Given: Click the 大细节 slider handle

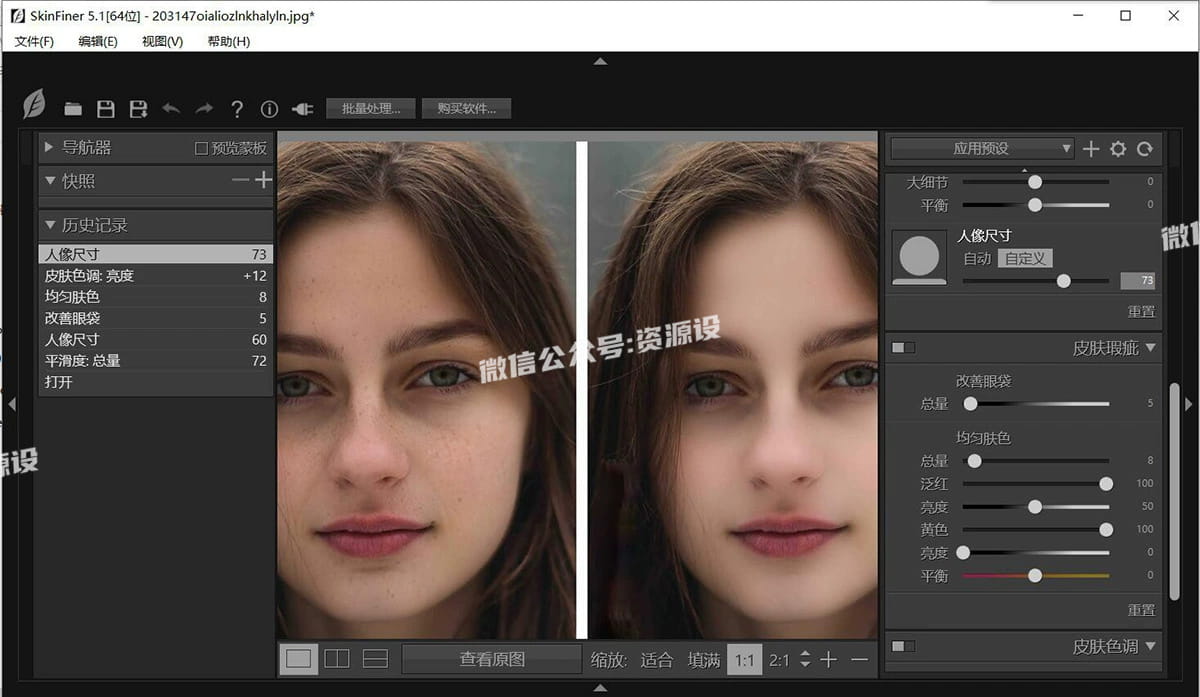Looking at the screenshot, I should pyautogui.click(x=1035, y=182).
